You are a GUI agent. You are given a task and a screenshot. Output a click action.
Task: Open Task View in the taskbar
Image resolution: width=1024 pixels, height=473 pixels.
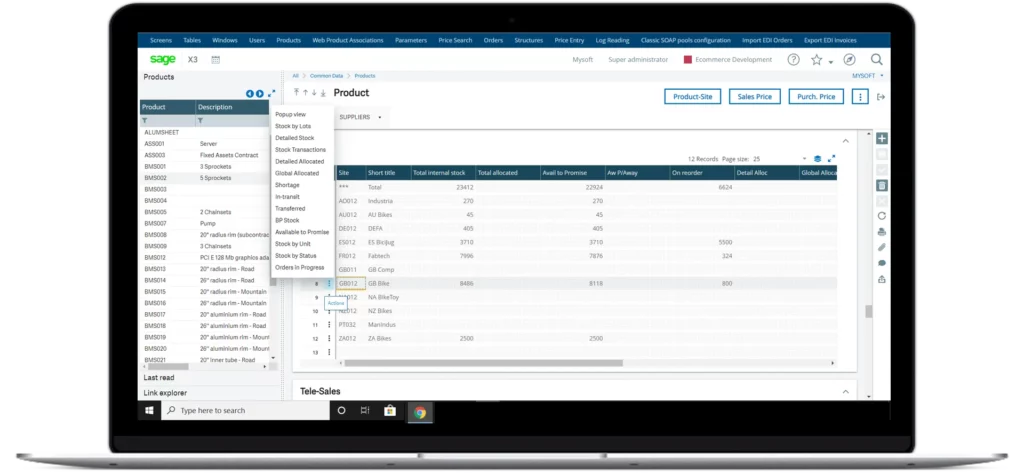tap(365, 411)
